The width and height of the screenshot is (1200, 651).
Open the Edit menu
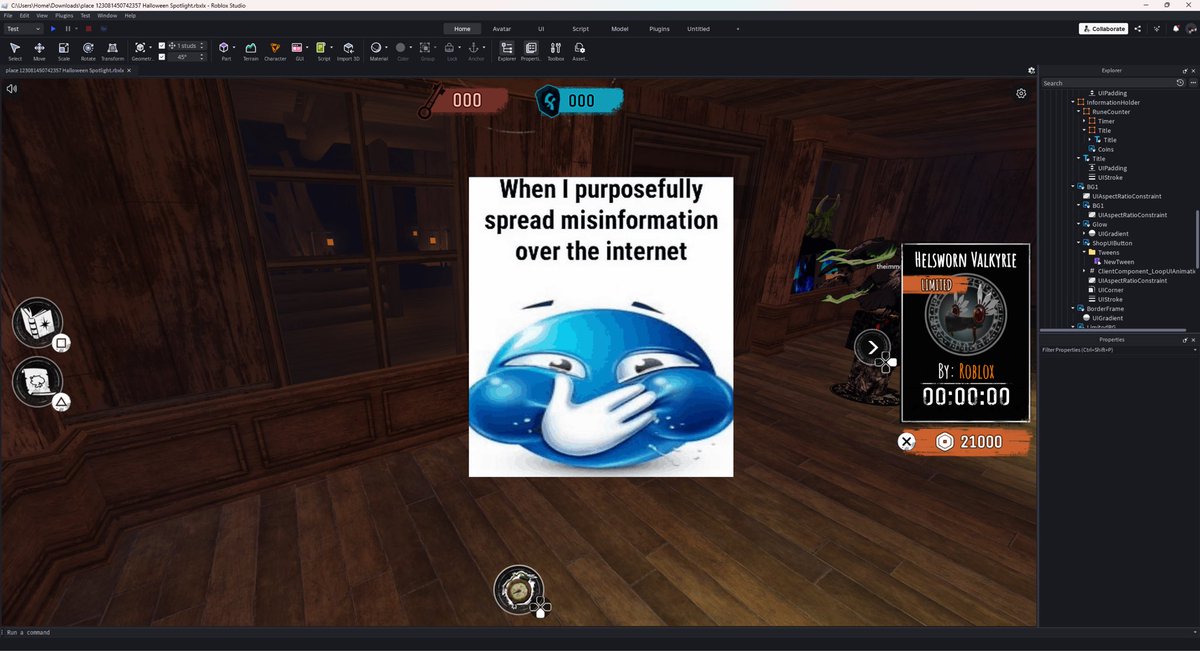coord(24,16)
